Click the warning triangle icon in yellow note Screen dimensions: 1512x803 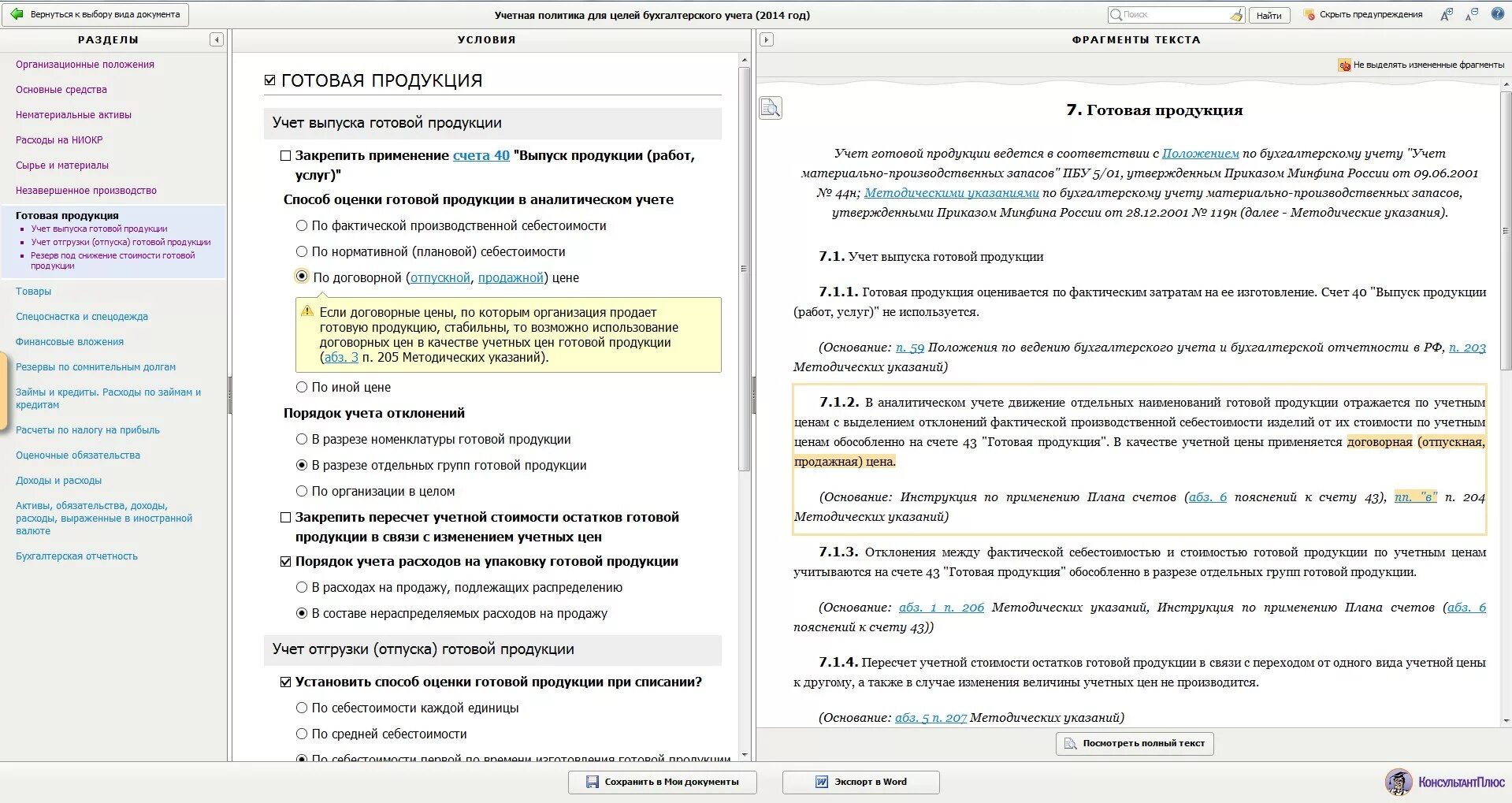[x=307, y=311]
